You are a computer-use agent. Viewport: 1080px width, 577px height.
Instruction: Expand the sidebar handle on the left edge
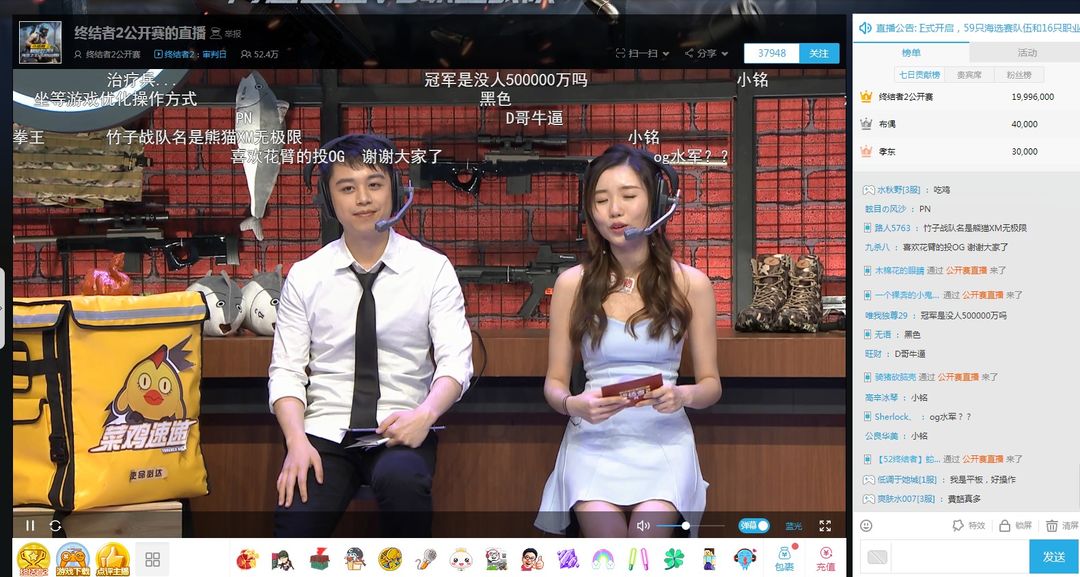(2, 307)
